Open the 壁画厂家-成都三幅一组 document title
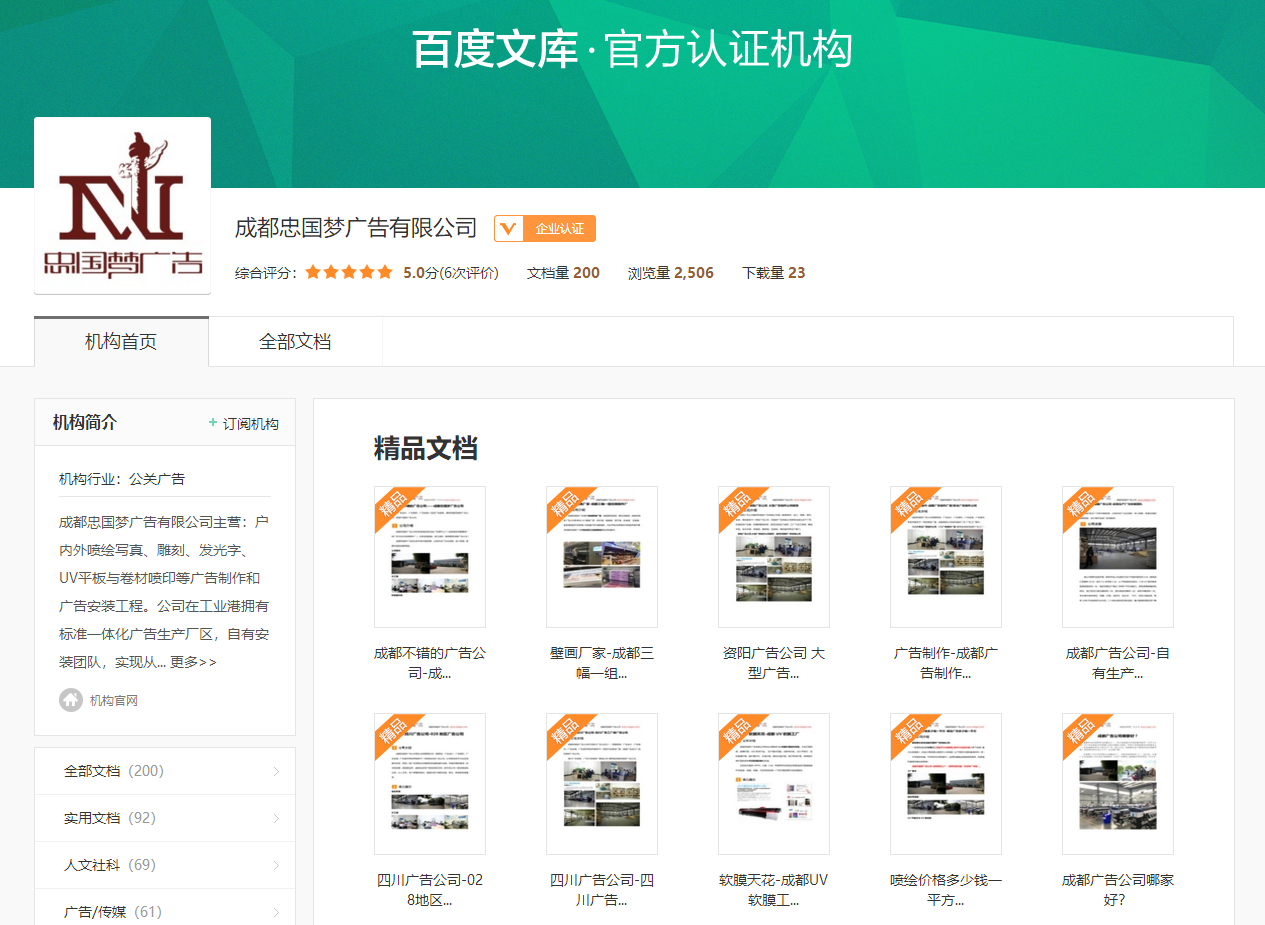 [602, 663]
